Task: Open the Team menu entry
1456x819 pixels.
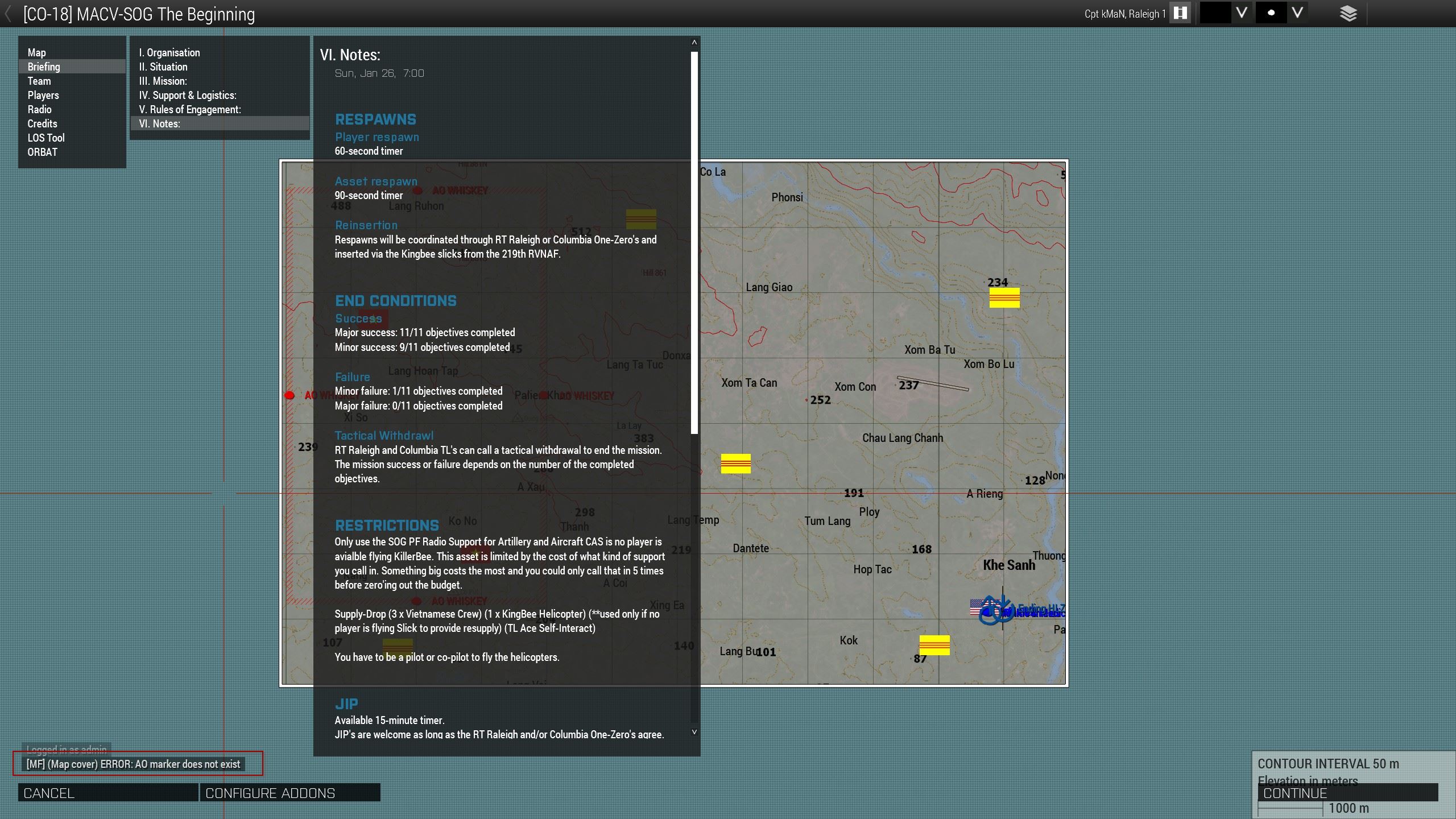Action: pyautogui.click(x=72, y=81)
